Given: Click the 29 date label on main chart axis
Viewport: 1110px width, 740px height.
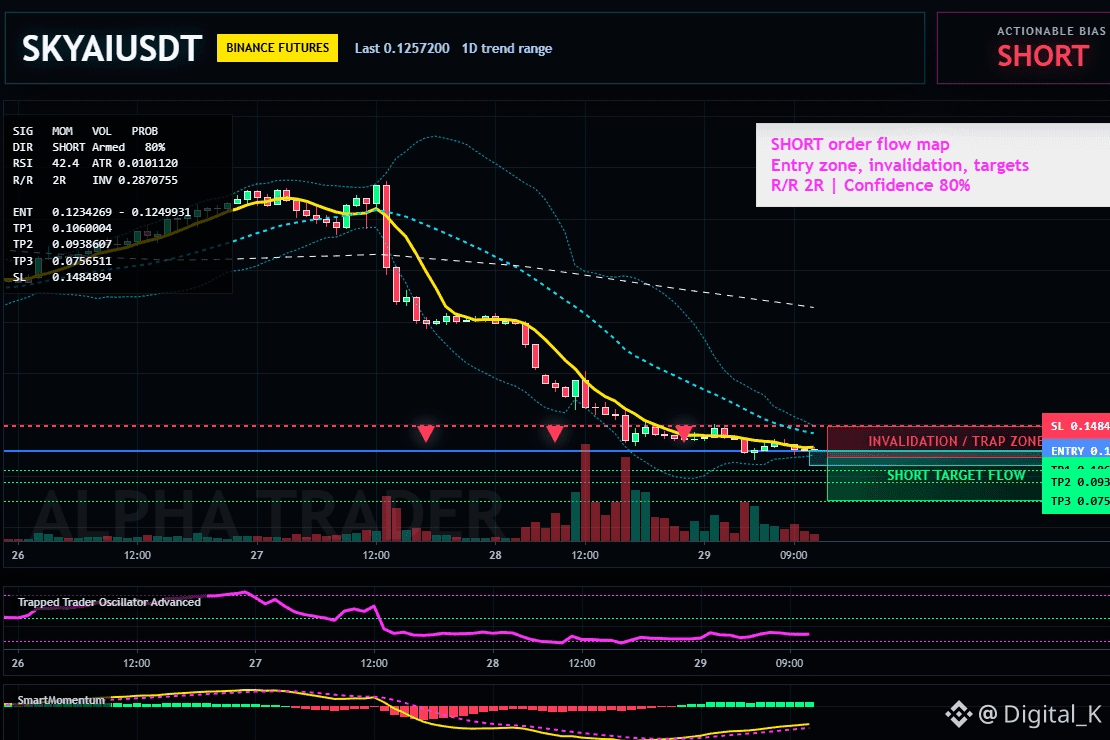Looking at the screenshot, I should coord(704,555).
